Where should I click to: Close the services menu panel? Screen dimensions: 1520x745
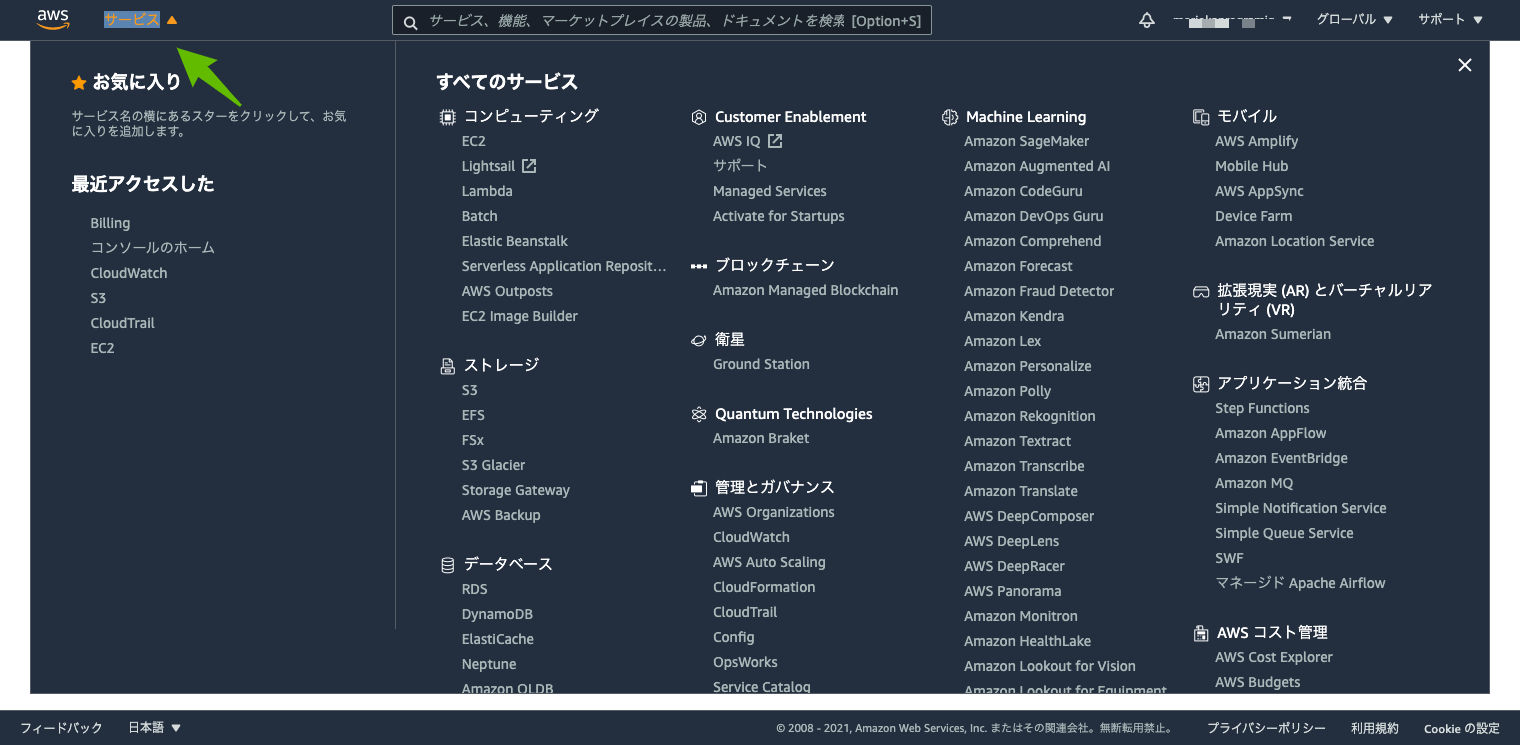[1465, 65]
